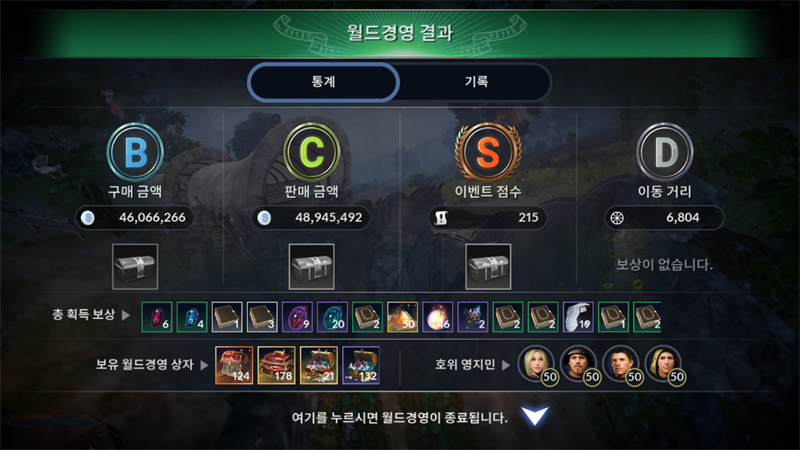The height and width of the screenshot is (450, 800).
Task: Open the silver chest under 판매 금액
Action: (x=312, y=266)
